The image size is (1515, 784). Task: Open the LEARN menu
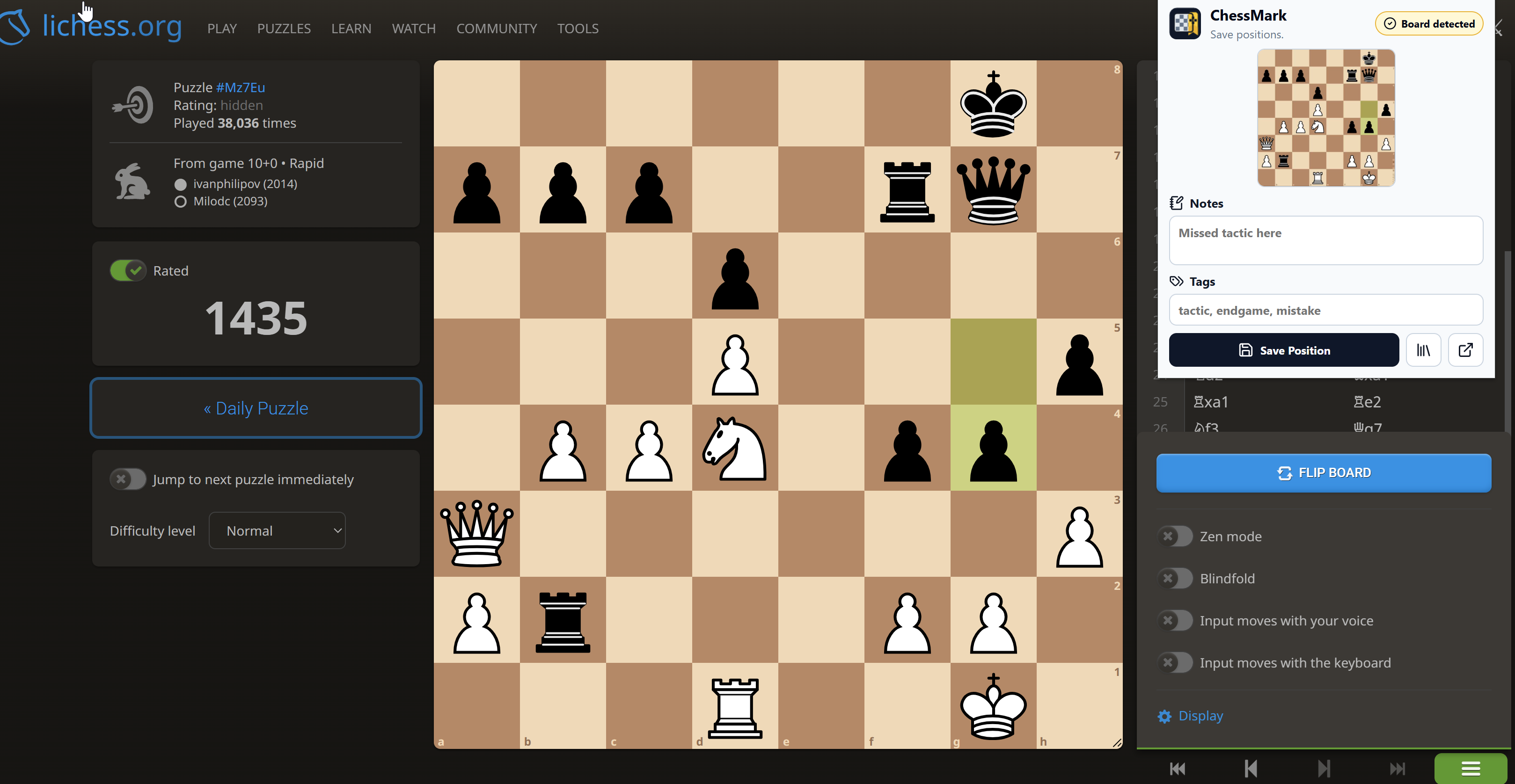click(351, 28)
